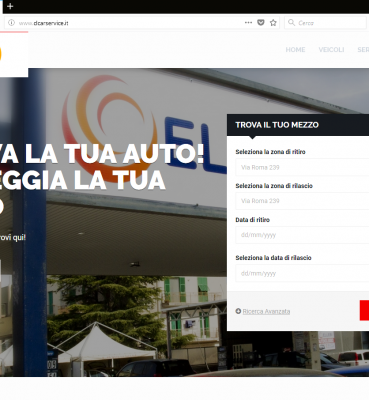Image resolution: width=369 pixels, height=400 pixels.
Task: Click the red search button in the form
Action: pos(364,310)
